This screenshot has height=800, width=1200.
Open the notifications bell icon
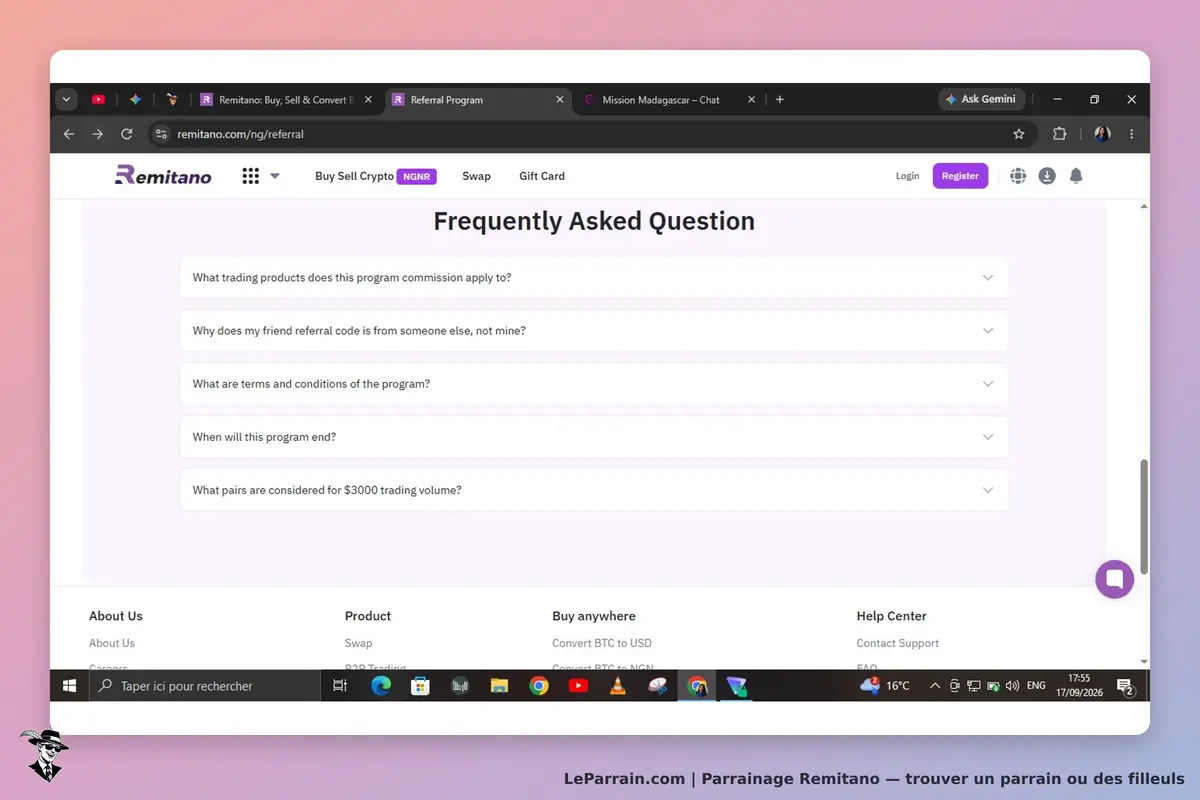(1076, 176)
